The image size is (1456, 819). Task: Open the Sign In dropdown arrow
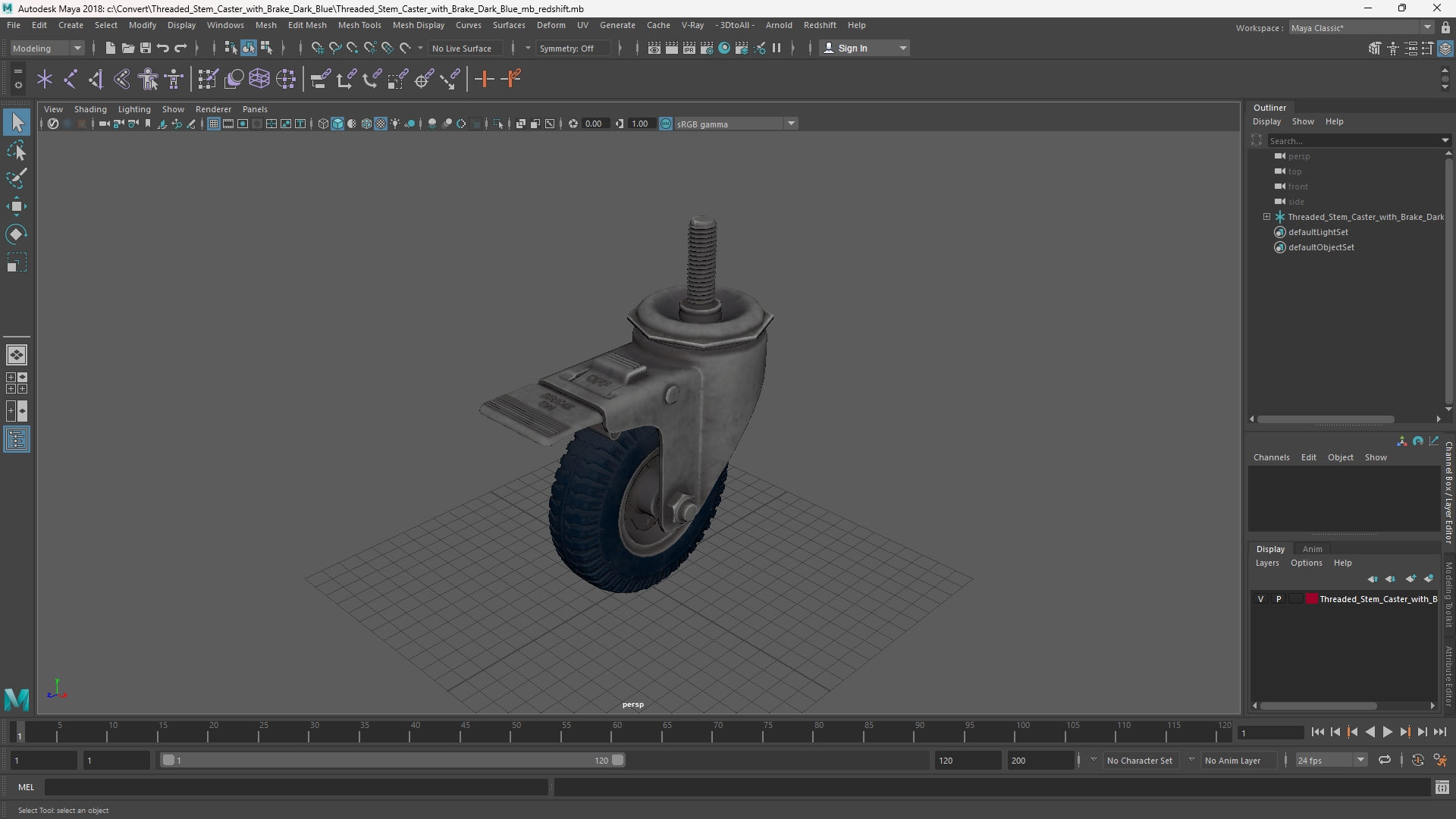tap(902, 48)
